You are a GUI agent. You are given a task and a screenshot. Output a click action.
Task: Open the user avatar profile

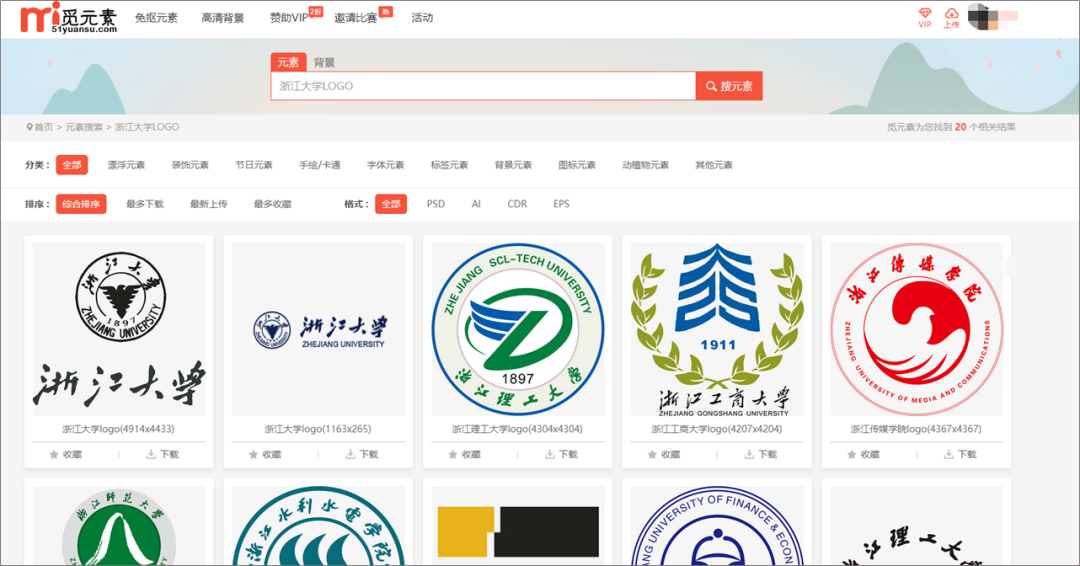tap(978, 17)
